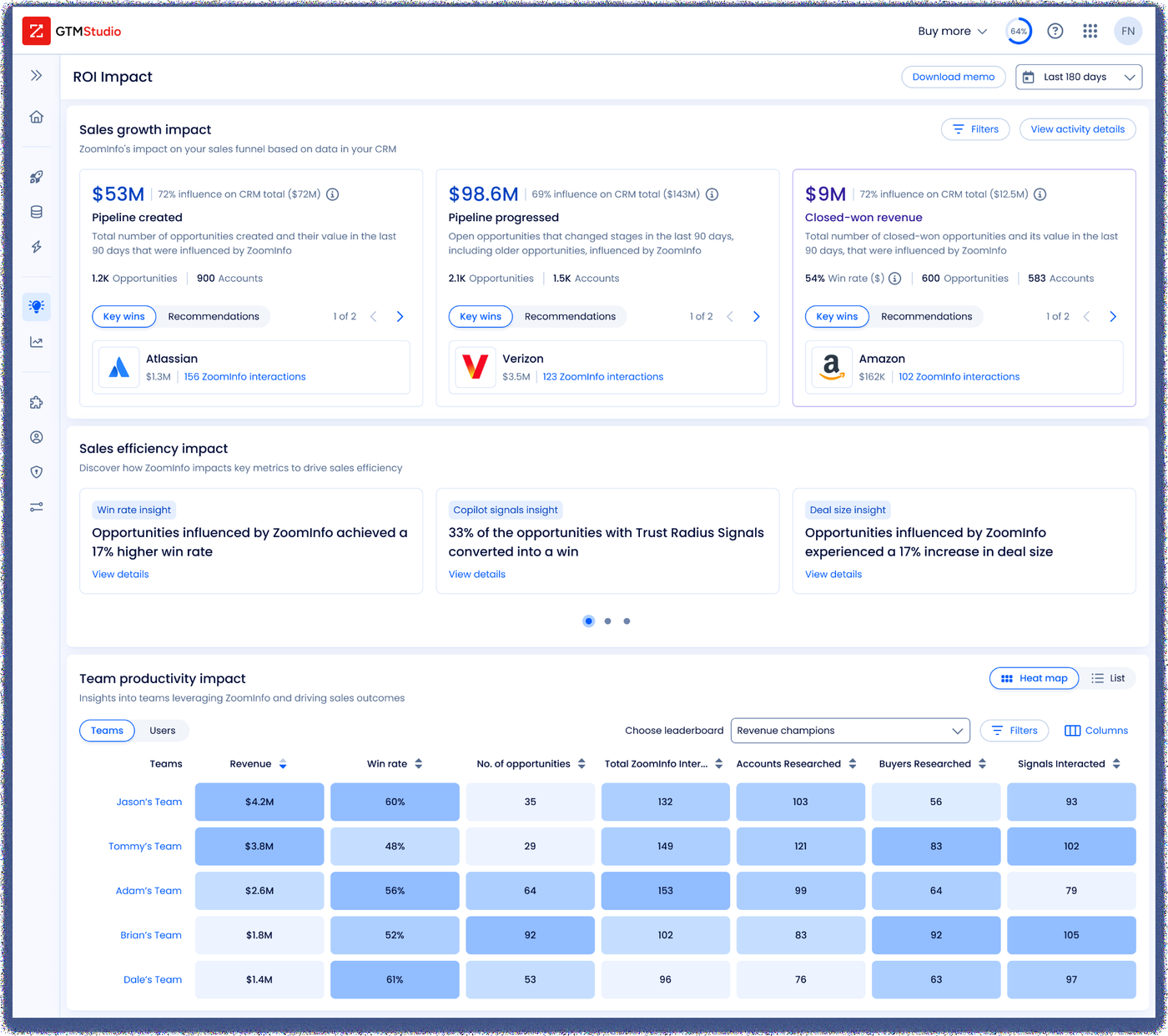Switch to Heat map view
The image size is (1168, 1036).
click(1035, 678)
